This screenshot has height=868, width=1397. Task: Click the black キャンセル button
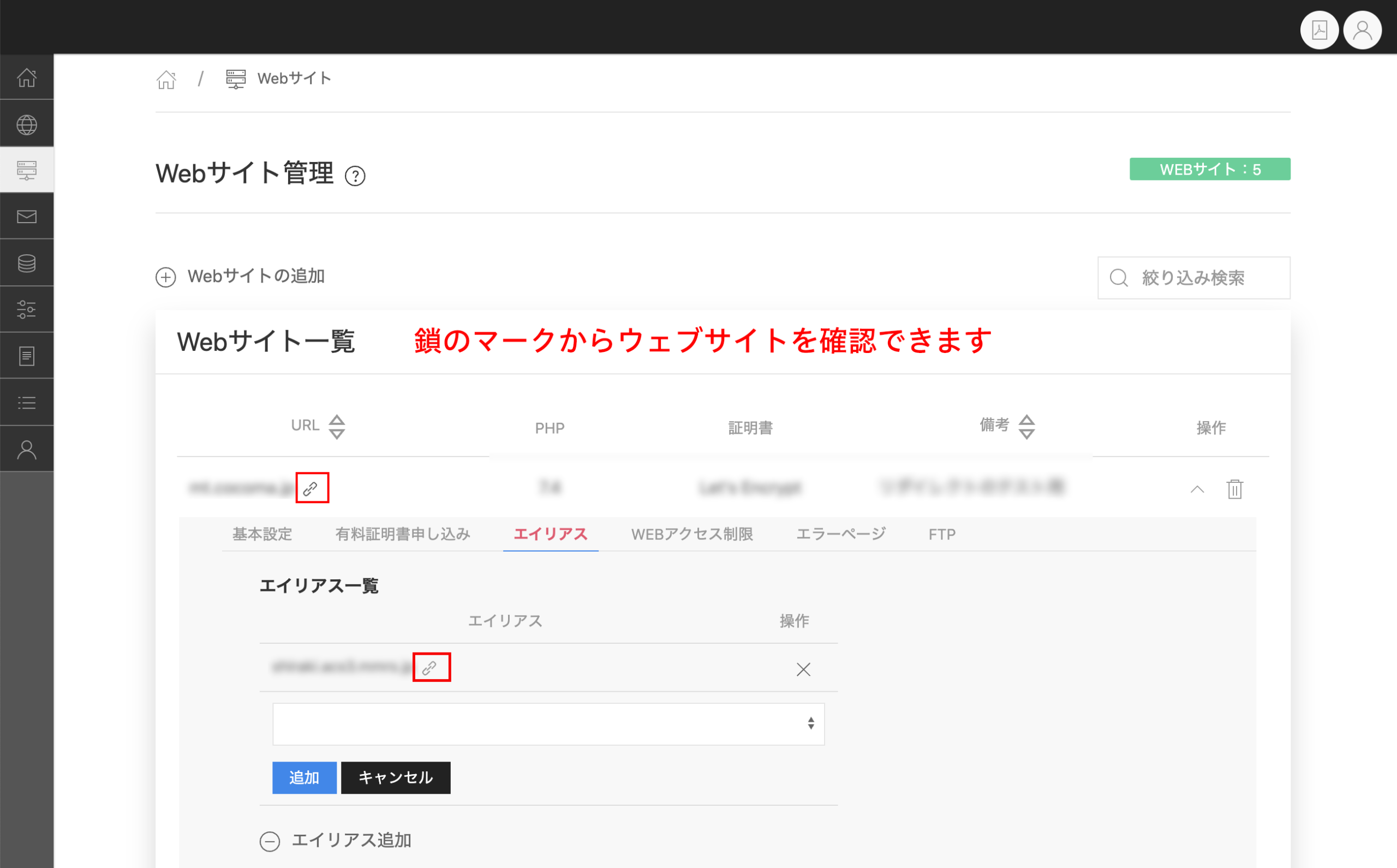(x=396, y=777)
